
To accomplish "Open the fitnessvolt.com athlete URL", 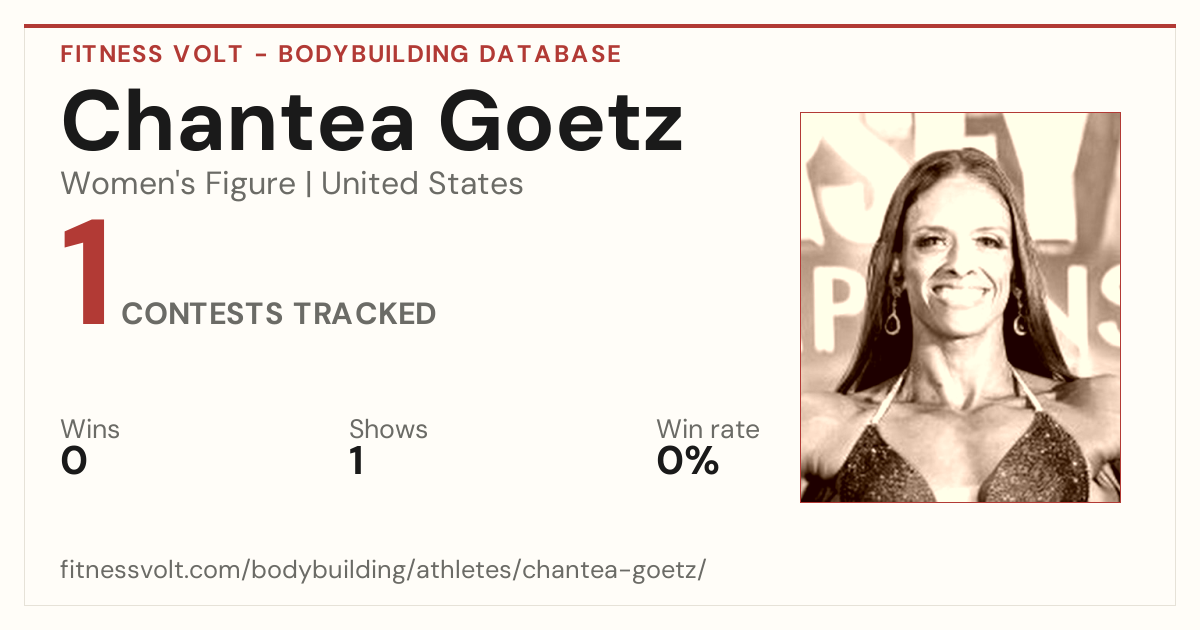I will tap(383, 571).
